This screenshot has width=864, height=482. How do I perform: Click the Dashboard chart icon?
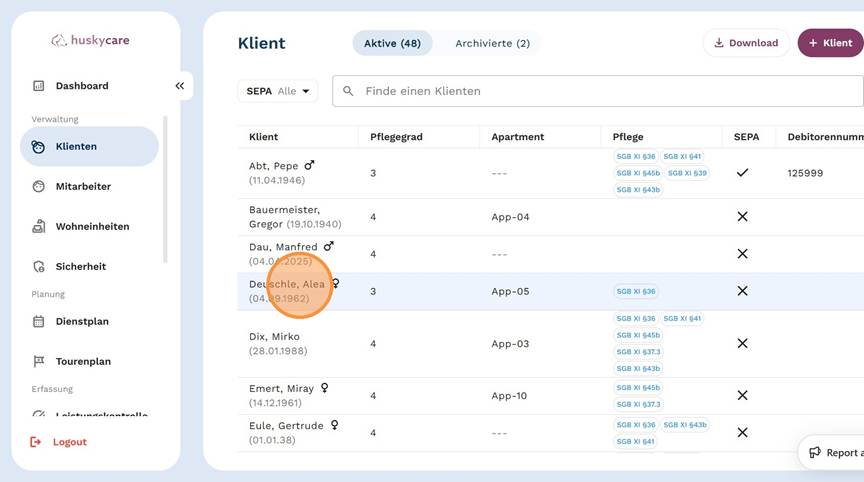tap(39, 86)
